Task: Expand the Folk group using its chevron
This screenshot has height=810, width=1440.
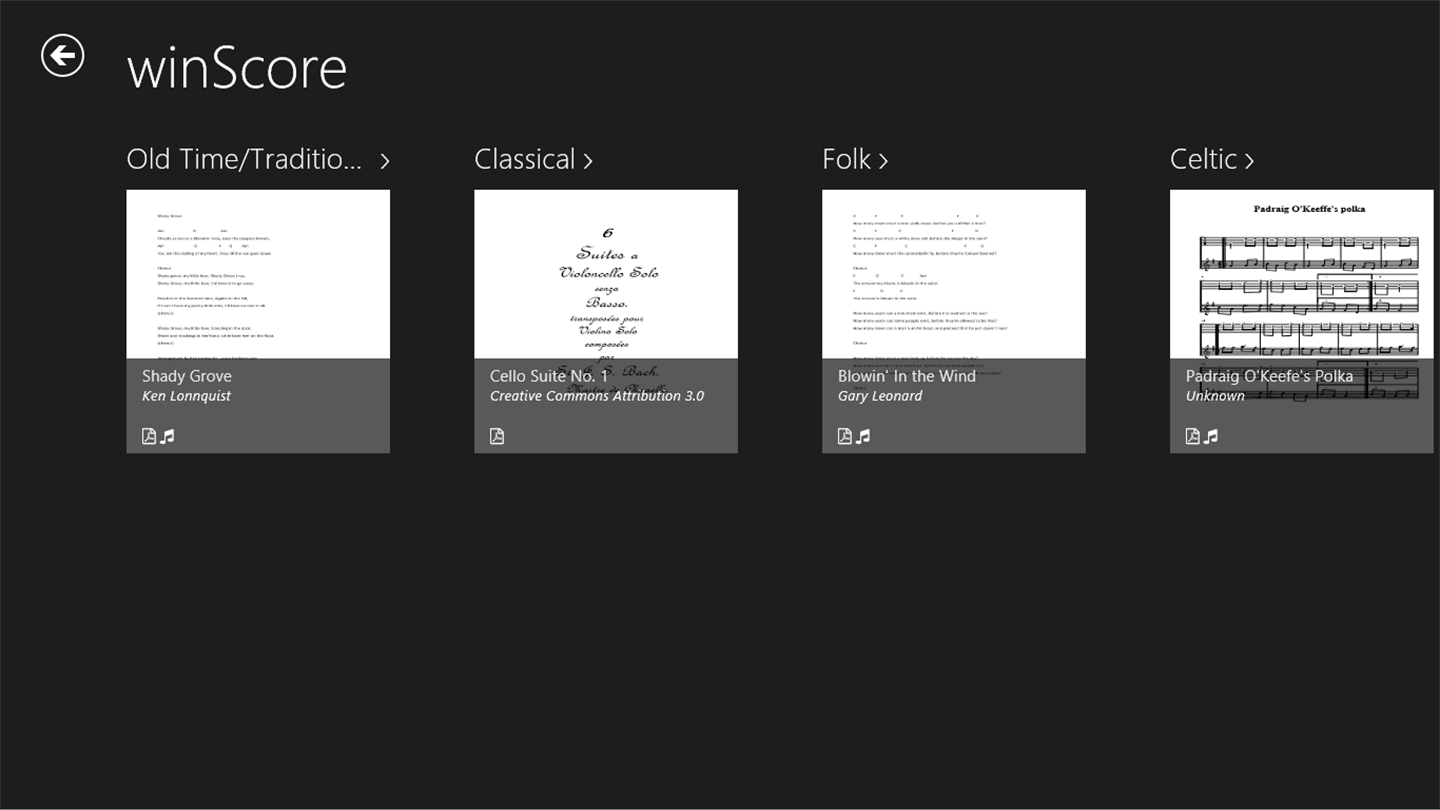Action: coord(883,161)
